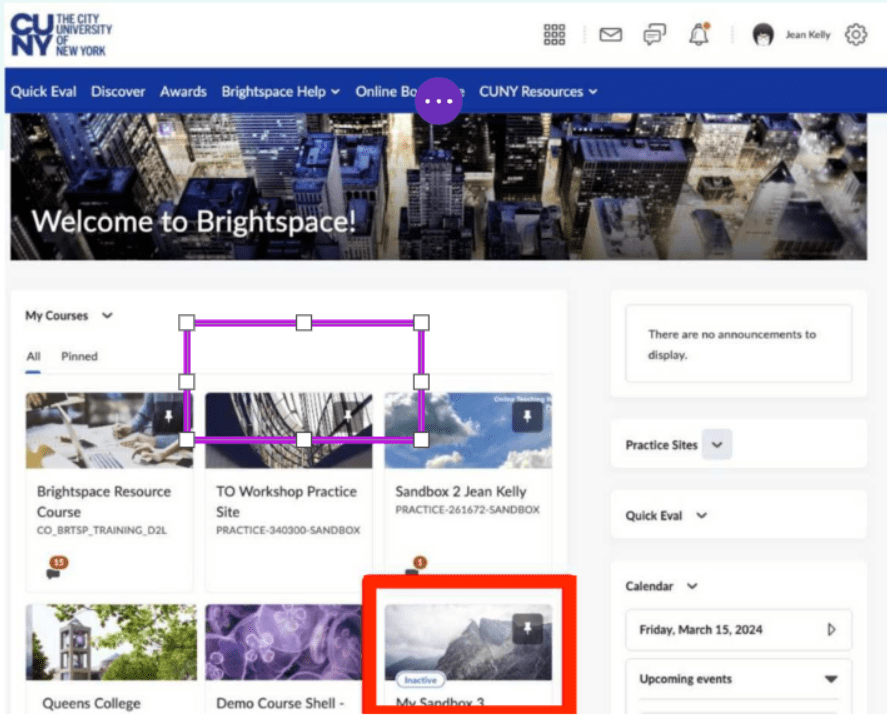Viewport: 887px width, 722px height.
Task: Click PRACTICE-340300-SANDBOX course code text
Action: coord(288,530)
